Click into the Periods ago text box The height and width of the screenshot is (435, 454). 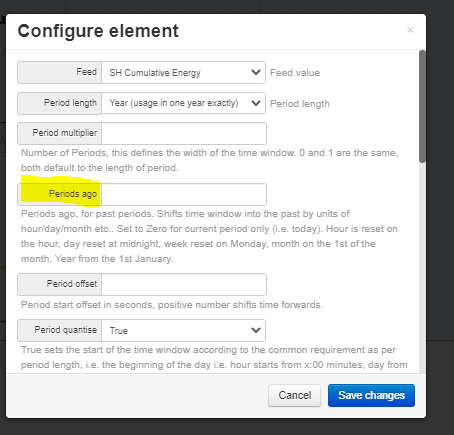184,194
